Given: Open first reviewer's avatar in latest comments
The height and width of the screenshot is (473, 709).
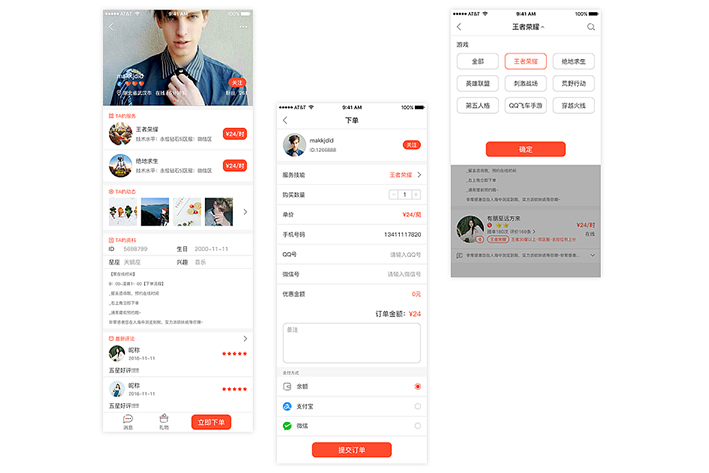Looking at the screenshot, I should click(117, 353).
